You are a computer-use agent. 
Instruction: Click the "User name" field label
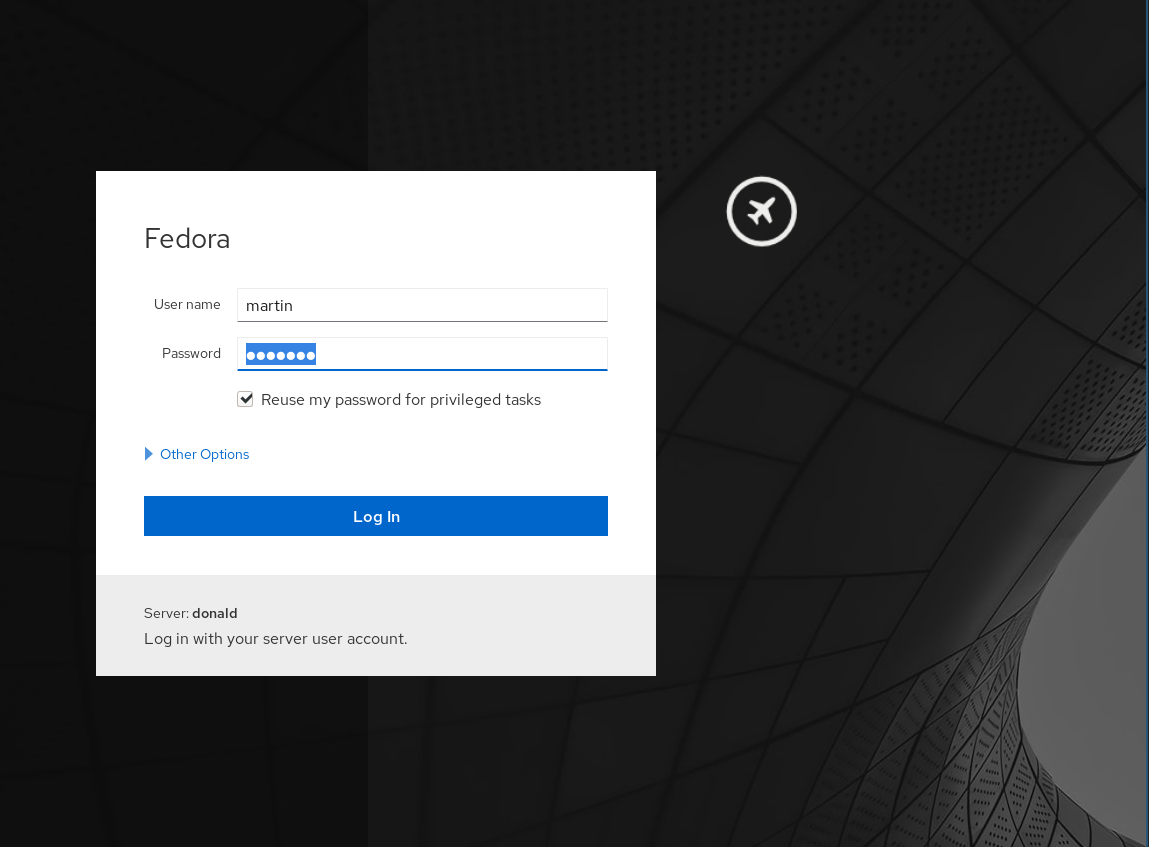click(x=187, y=304)
